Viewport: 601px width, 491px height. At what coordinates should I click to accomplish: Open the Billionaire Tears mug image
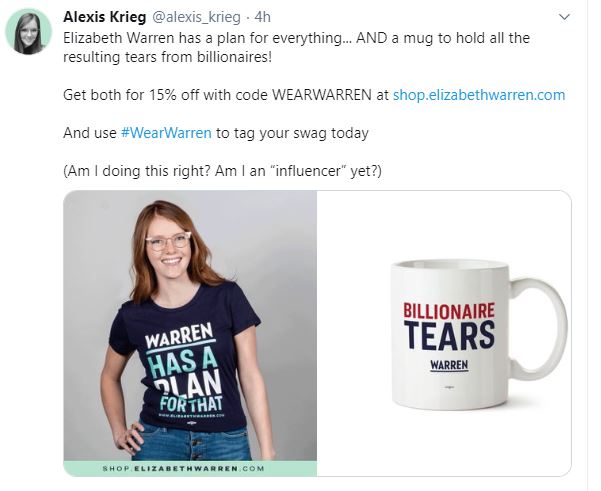pos(444,333)
